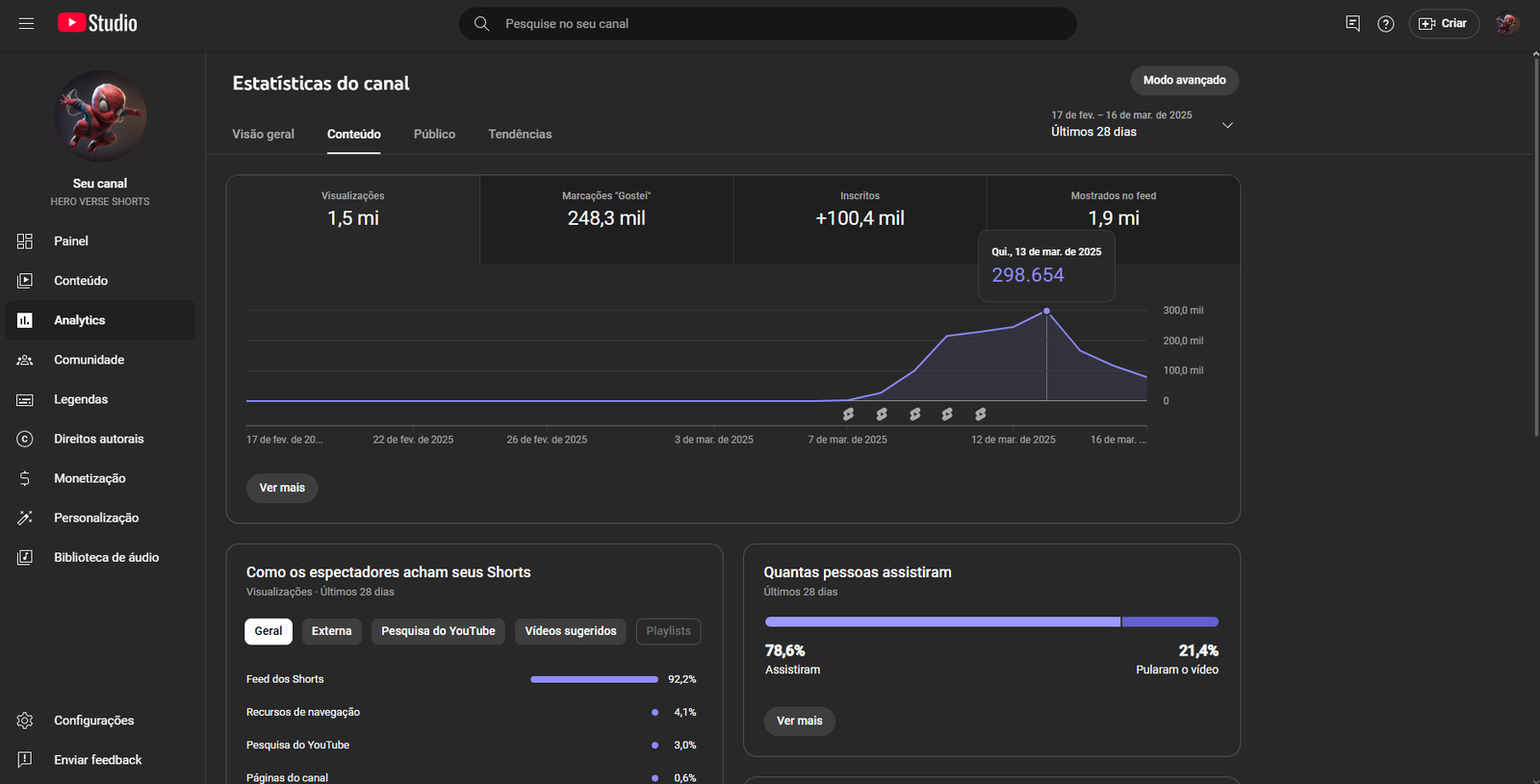Open Direitos autorais in the sidebar
Viewport: 1540px width, 784px height.
click(98, 439)
